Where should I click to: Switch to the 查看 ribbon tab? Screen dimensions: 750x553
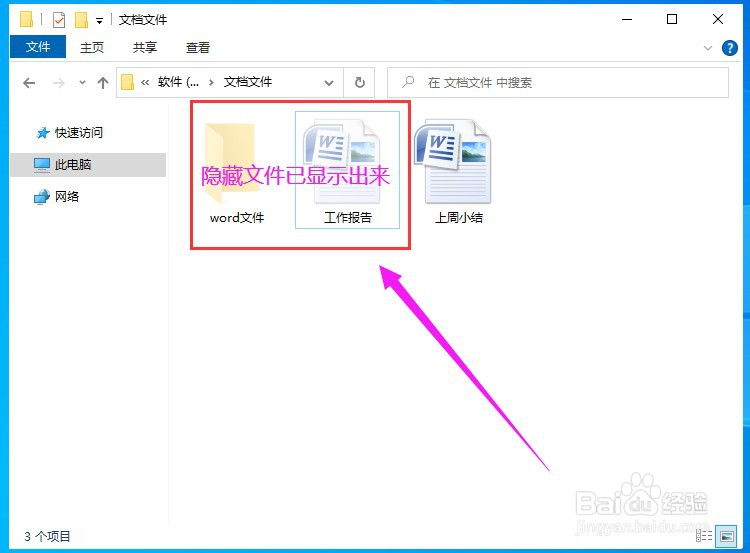click(198, 47)
